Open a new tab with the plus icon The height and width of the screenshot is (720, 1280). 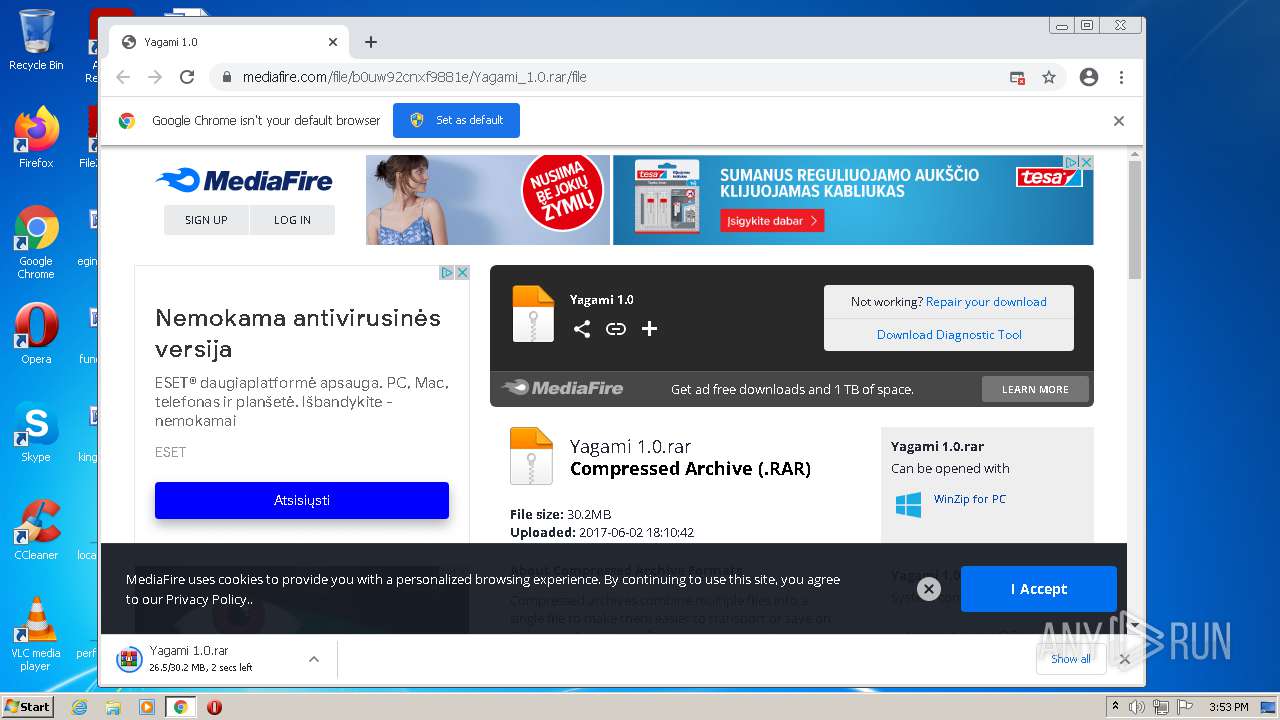[x=371, y=42]
